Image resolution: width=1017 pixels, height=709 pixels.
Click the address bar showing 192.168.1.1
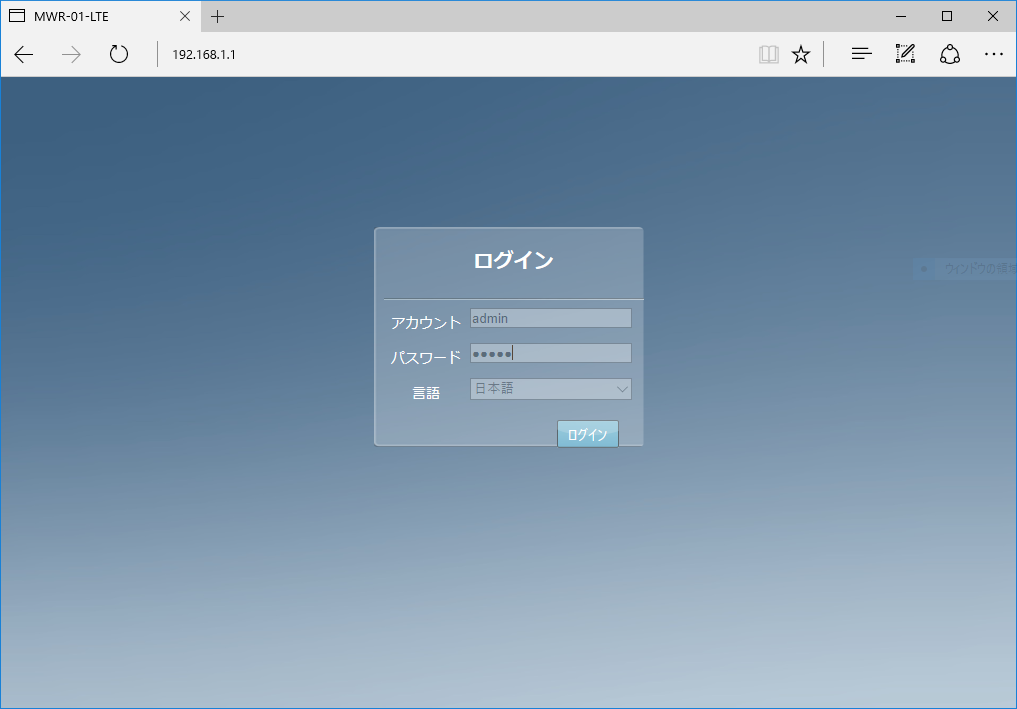coord(450,55)
